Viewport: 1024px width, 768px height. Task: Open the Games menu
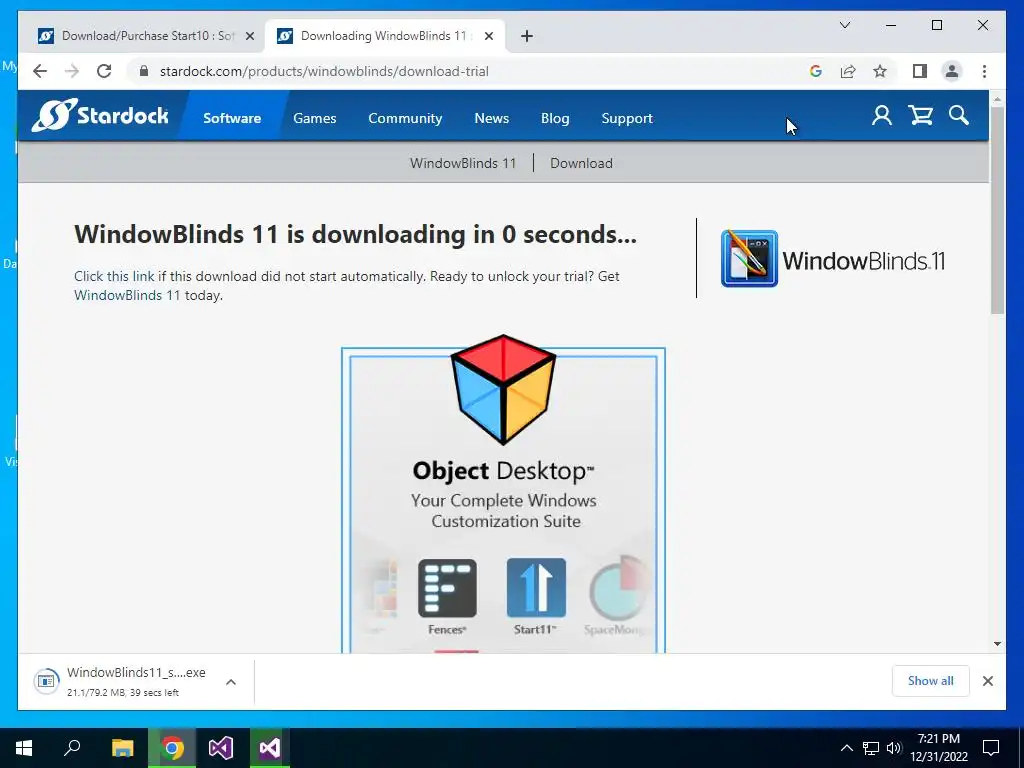click(314, 118)
